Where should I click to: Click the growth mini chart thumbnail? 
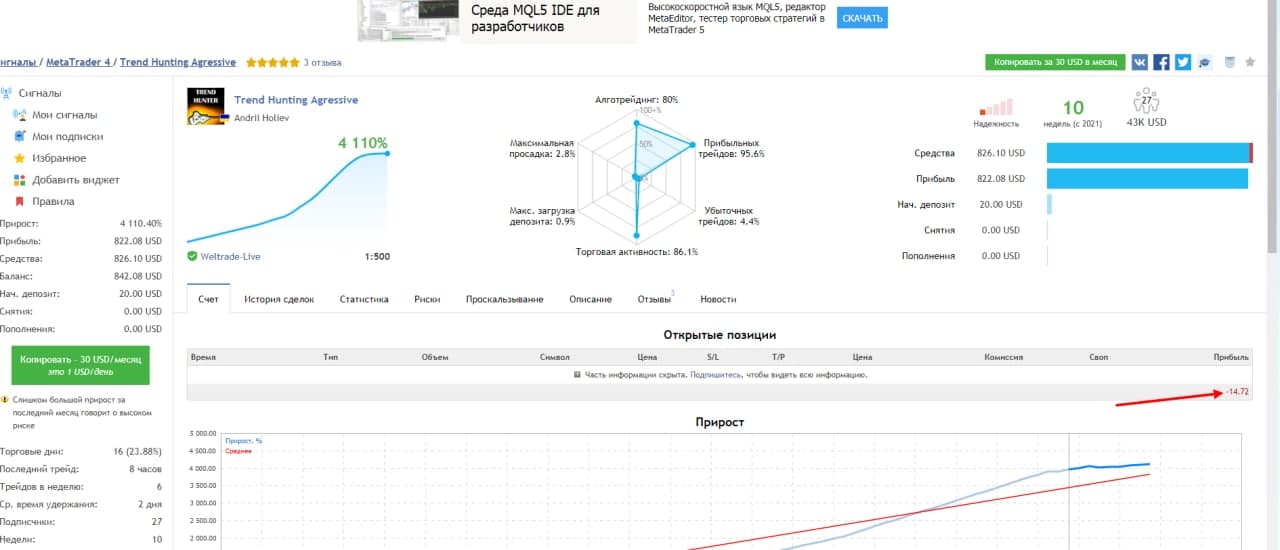pos(288,198)
